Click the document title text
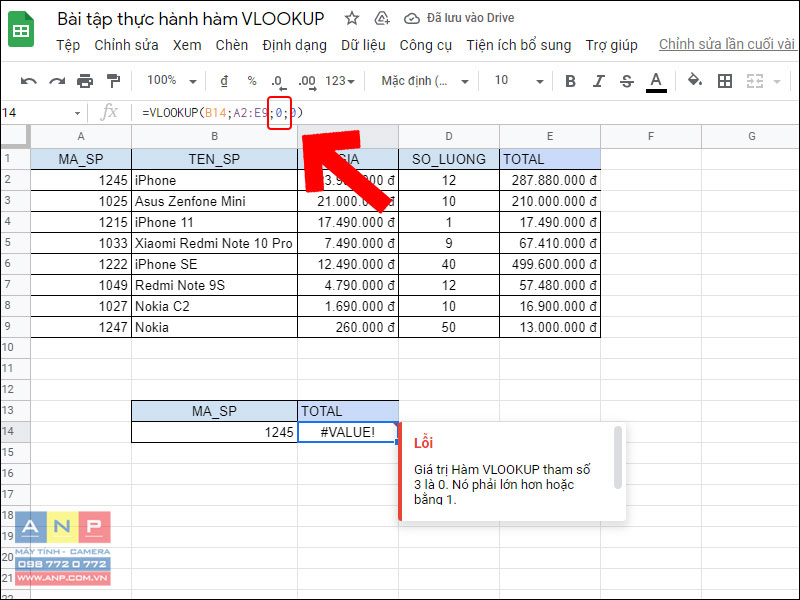 [191, 19]
